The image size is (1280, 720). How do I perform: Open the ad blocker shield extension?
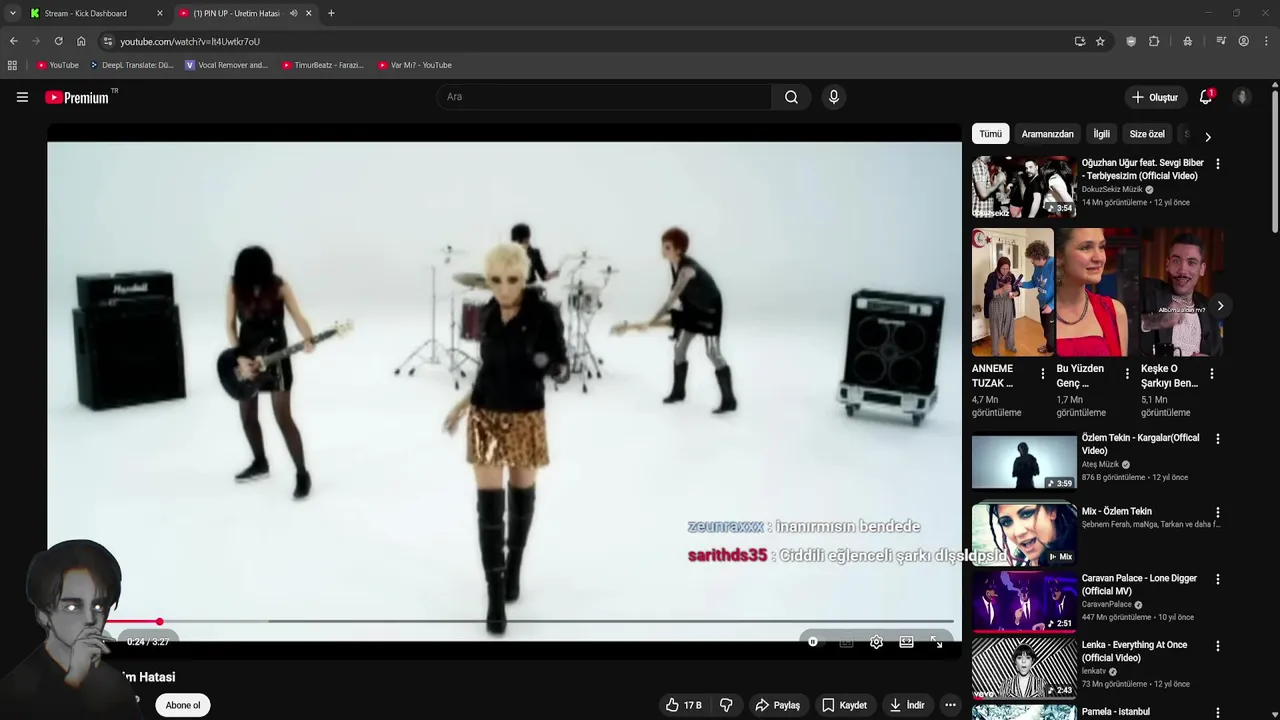(x=1131, y=41)
